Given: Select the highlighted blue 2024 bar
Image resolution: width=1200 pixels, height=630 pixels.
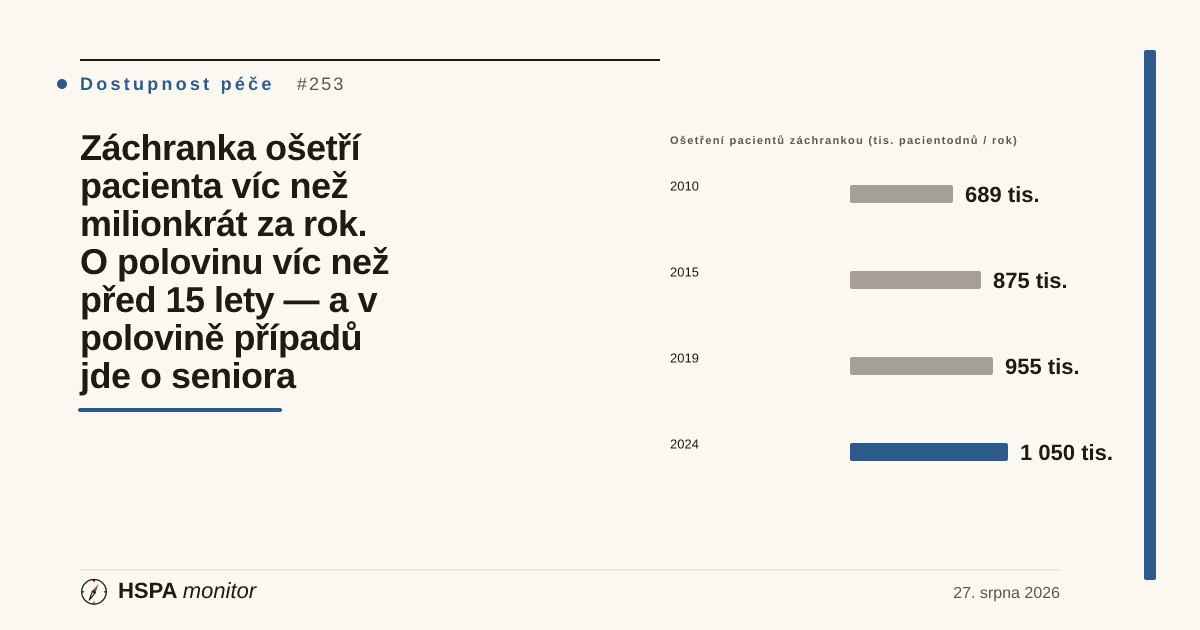Looking at the screenshot, I should [x=929, y=452].
